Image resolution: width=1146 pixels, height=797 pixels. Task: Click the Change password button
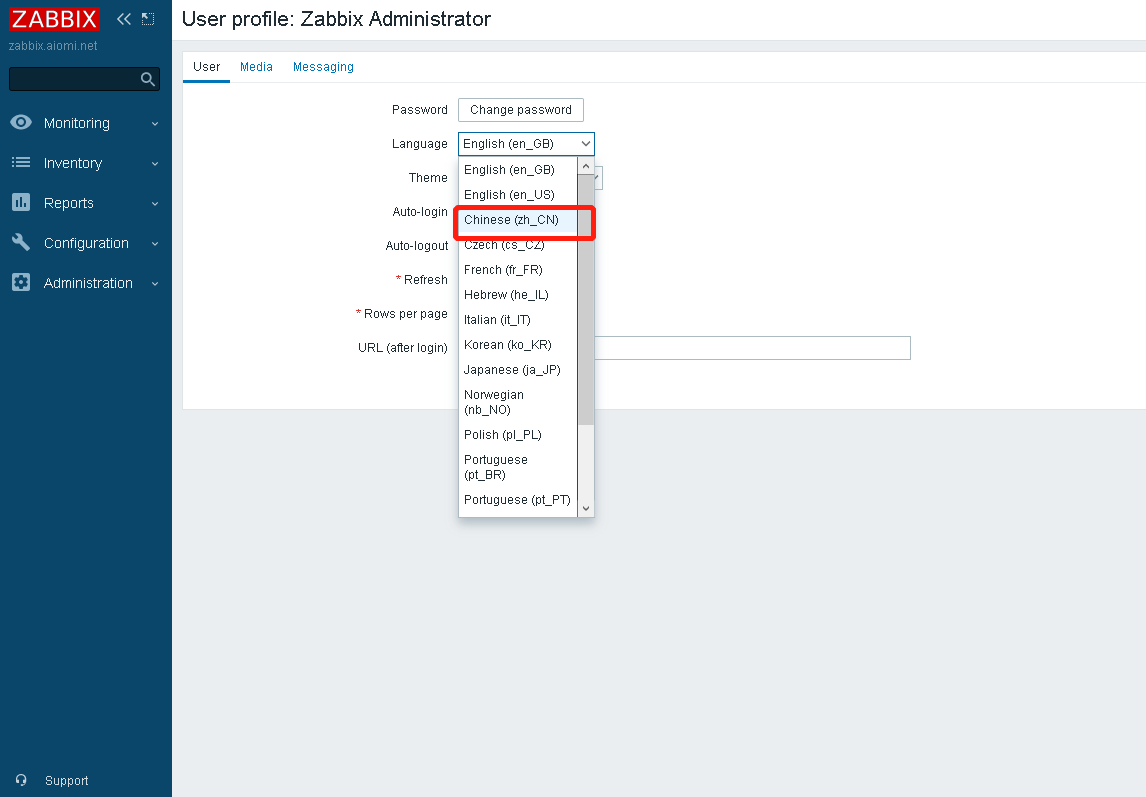click(x=520, y=110)
